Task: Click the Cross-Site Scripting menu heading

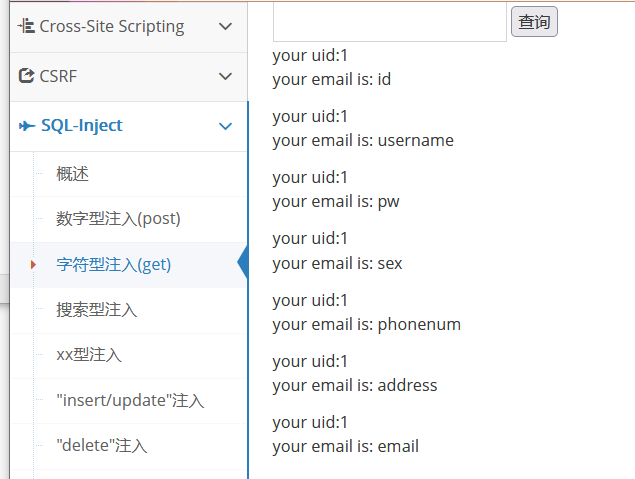Action: 112,26
